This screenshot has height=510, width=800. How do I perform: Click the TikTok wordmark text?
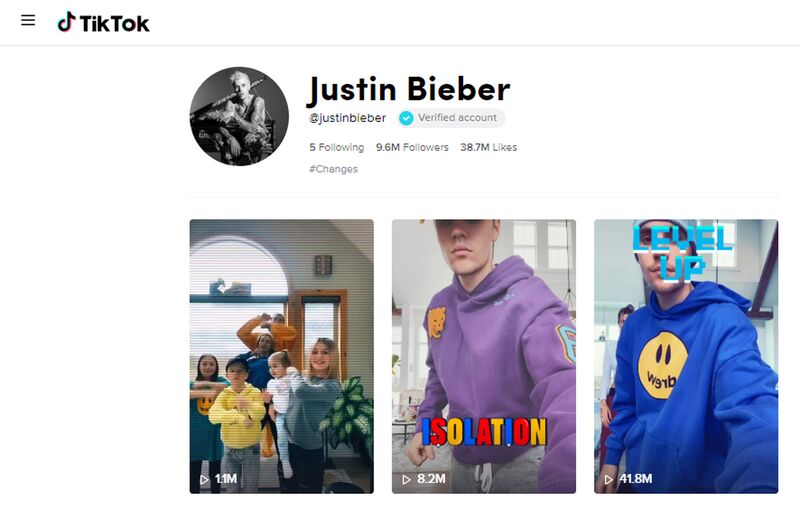(114, 23)
